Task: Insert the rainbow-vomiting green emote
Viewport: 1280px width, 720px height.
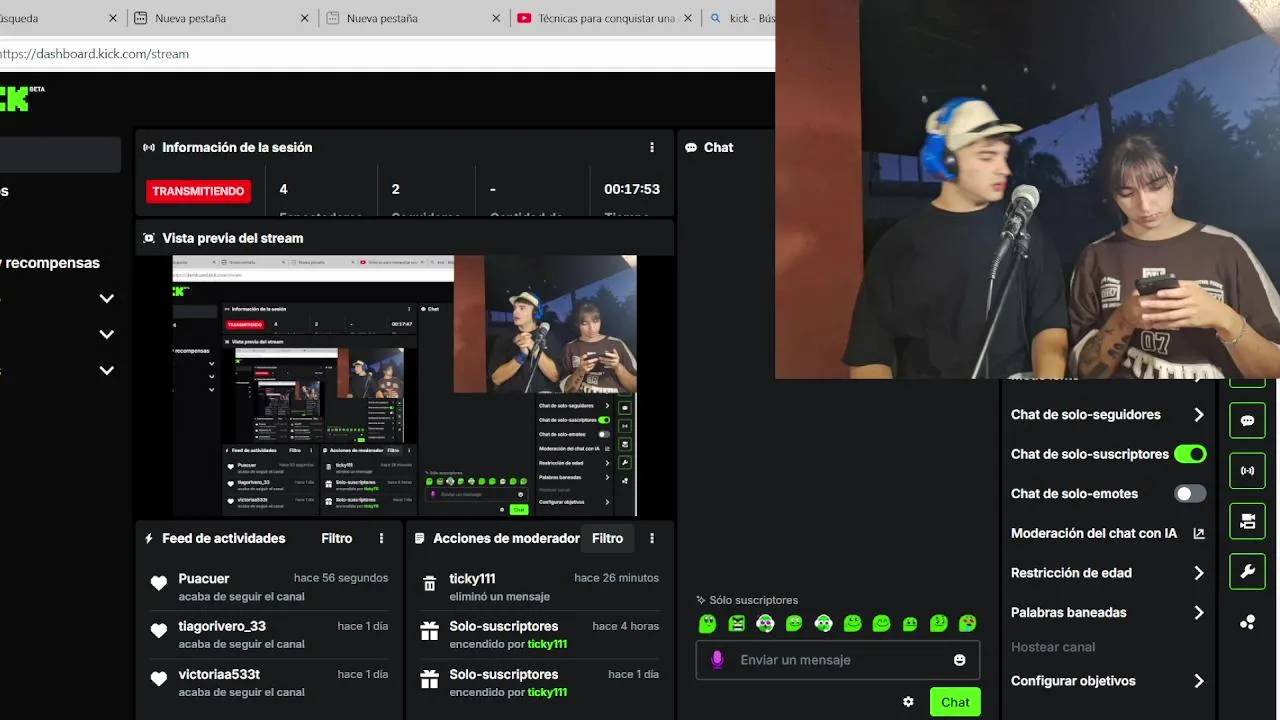Action: coord(967,624)
